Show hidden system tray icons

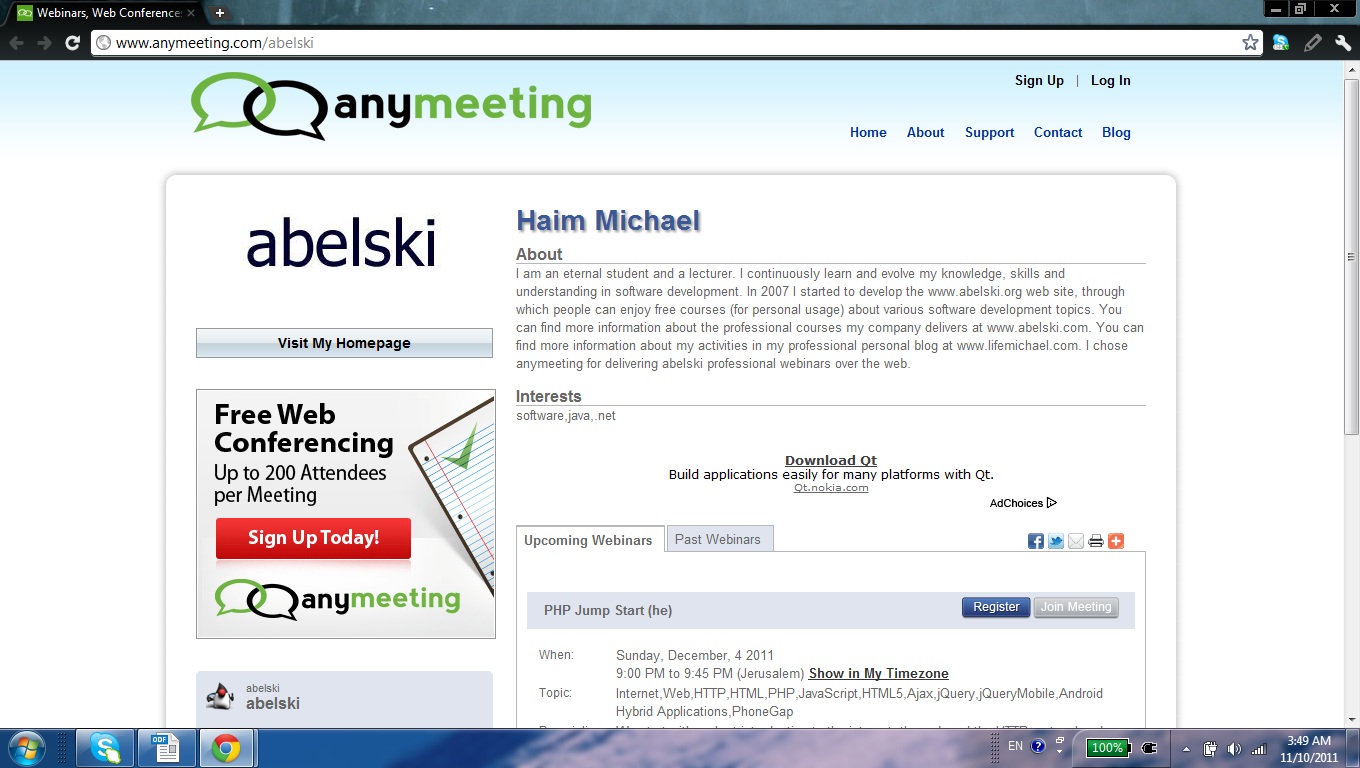[1187, 748]
